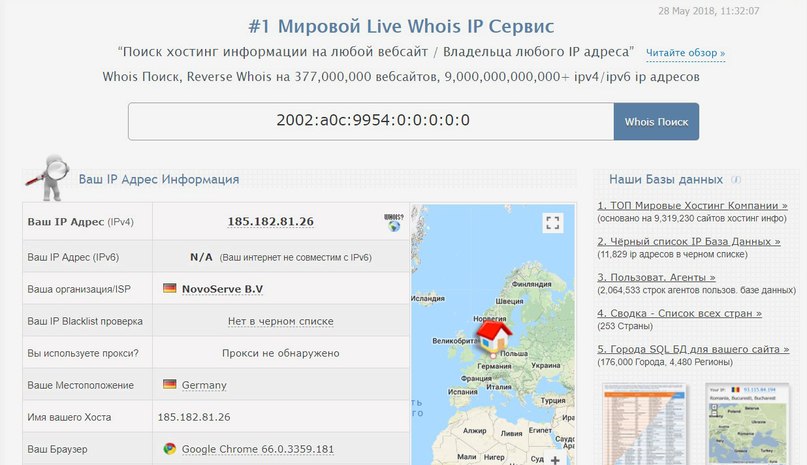
Task: Open the spreadsheet database preview thumbnail
Action: pyautogui.click(x=646, y=425)
